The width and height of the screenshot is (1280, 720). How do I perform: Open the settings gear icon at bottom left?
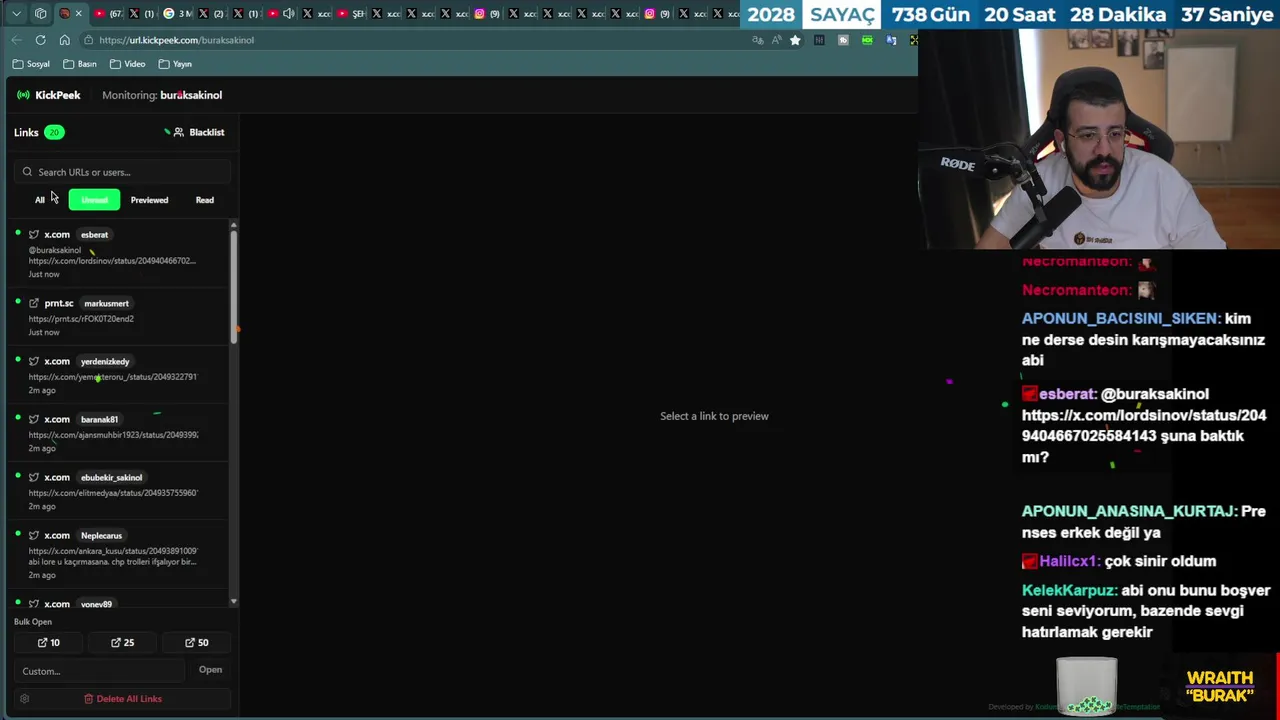(24, 699)
